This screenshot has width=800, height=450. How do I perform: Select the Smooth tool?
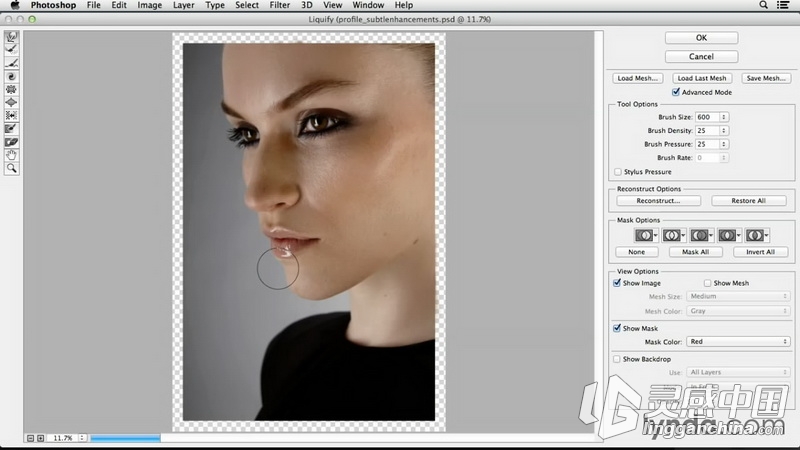(x=11, y=63)
